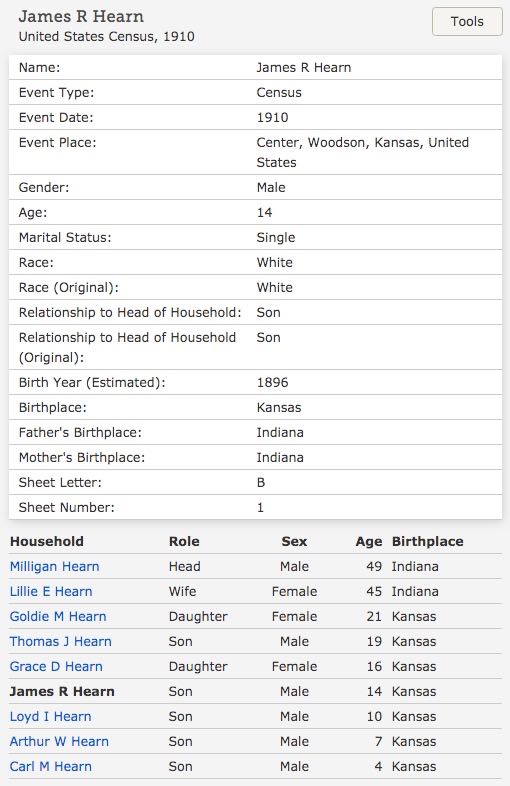The height and width of the screenshot is (786, 510).
Task: Open Grace D Hearn's record link
Action: pos(56,667)
